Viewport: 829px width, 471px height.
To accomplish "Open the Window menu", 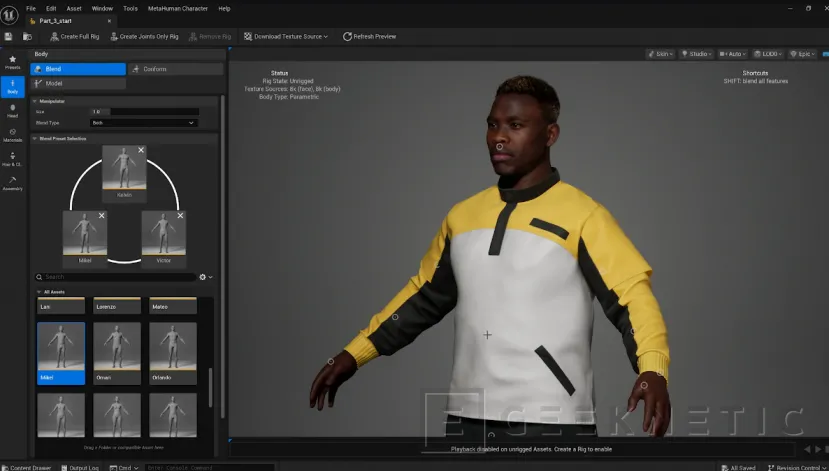I will 102,8.
